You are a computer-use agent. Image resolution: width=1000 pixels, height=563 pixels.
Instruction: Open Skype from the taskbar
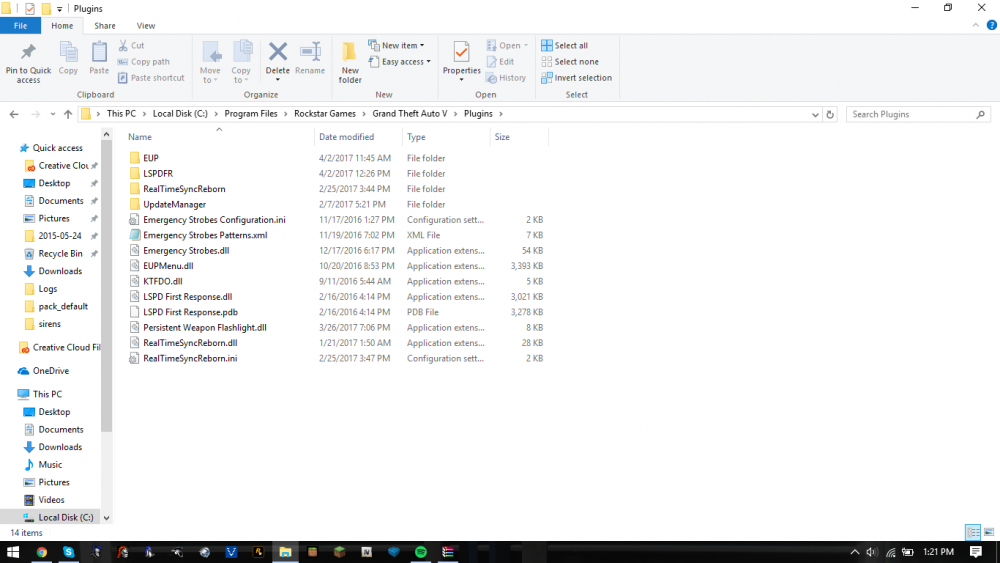tap(68, 552)
